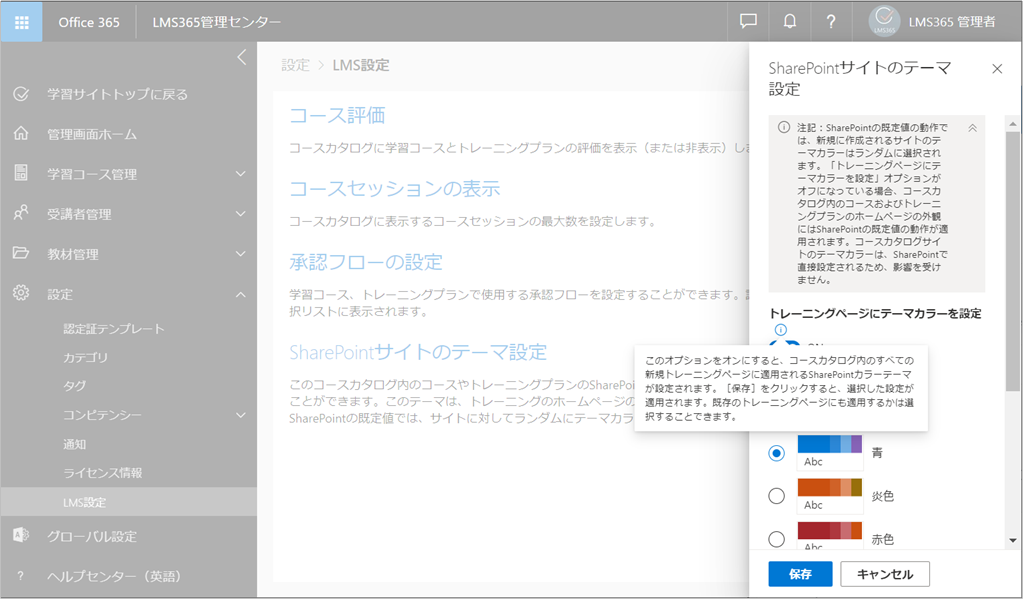Click the 保存 button
This screenshot has width=1023, height=599.
(800, 574)
